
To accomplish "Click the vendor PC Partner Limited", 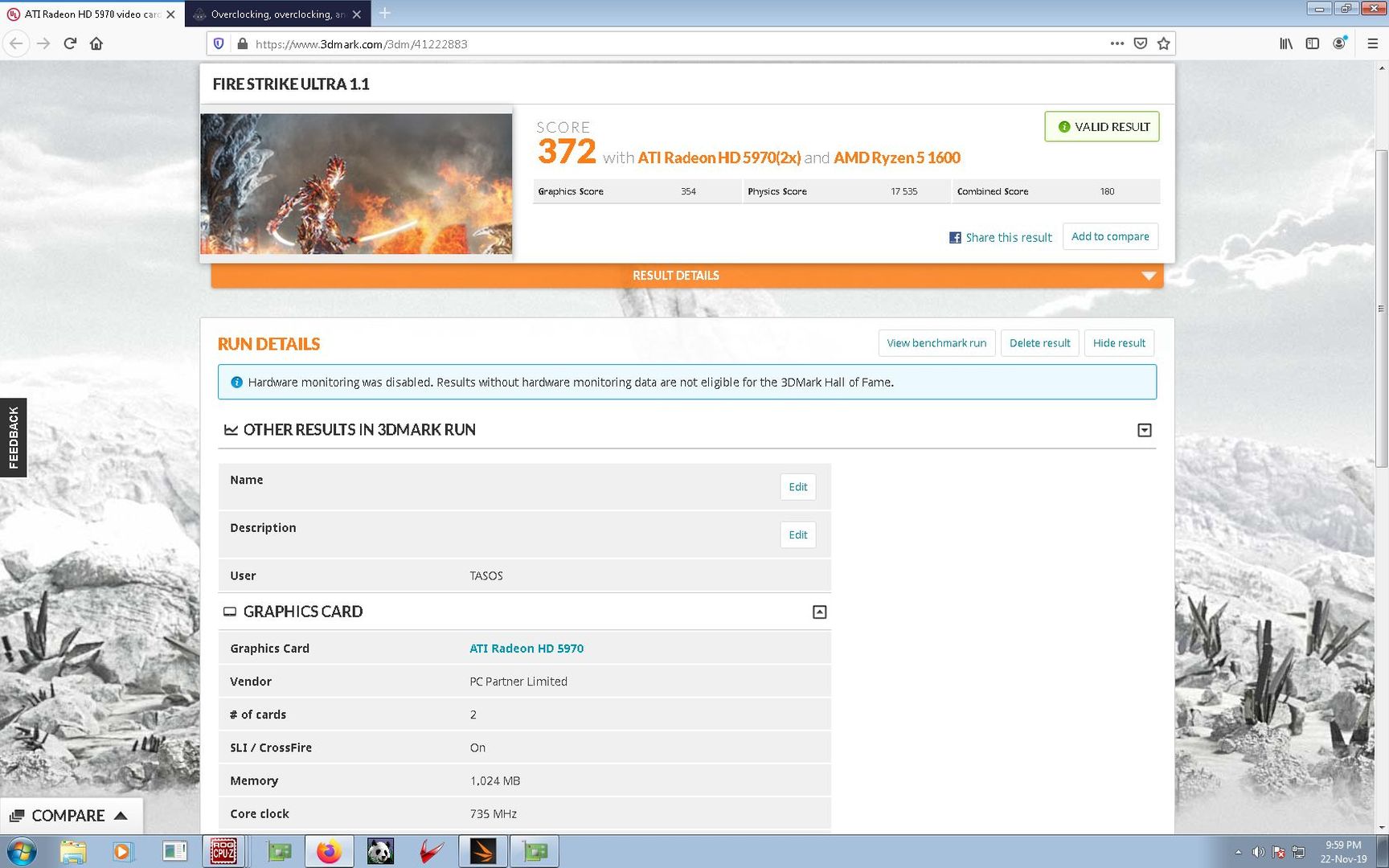I will (518, 682).
